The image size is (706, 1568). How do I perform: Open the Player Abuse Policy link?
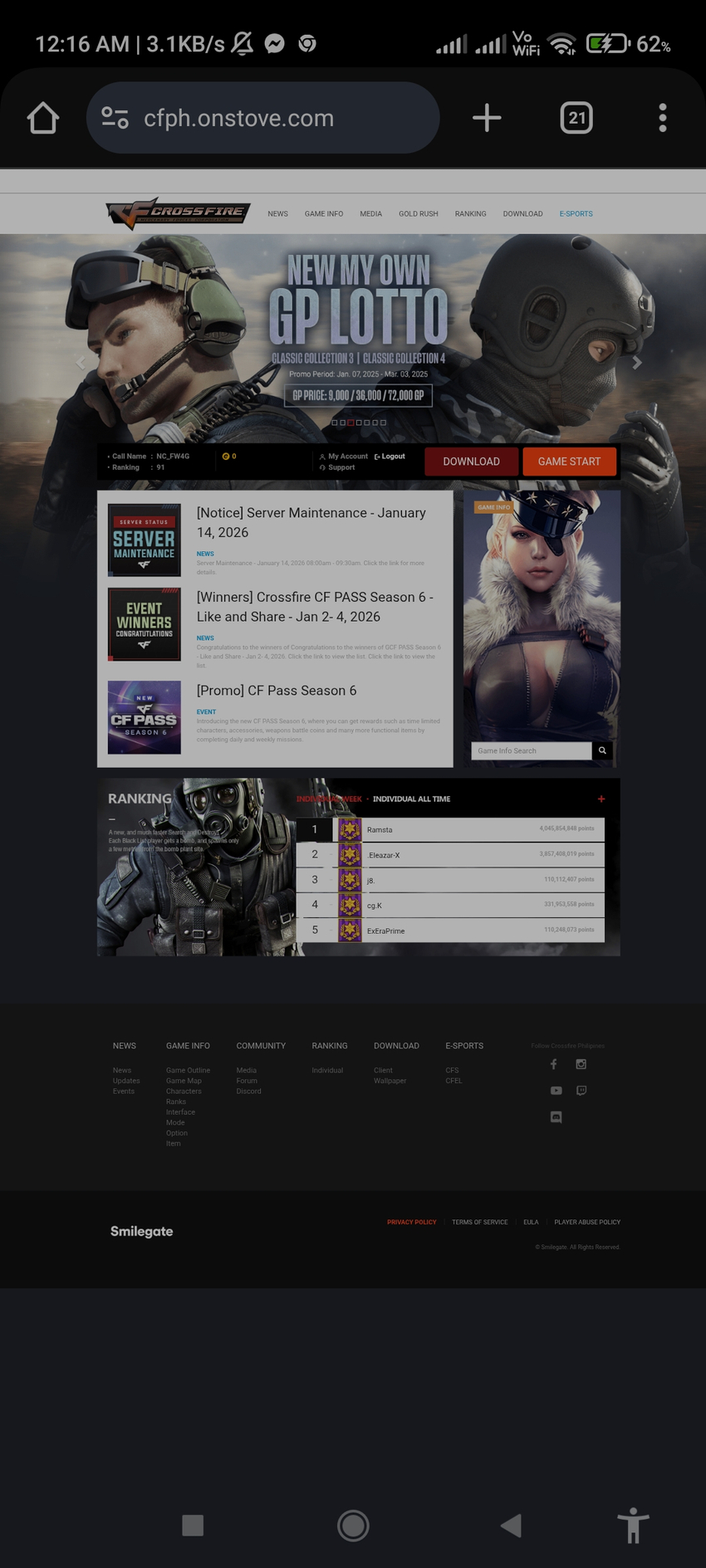pos(587,1222)
